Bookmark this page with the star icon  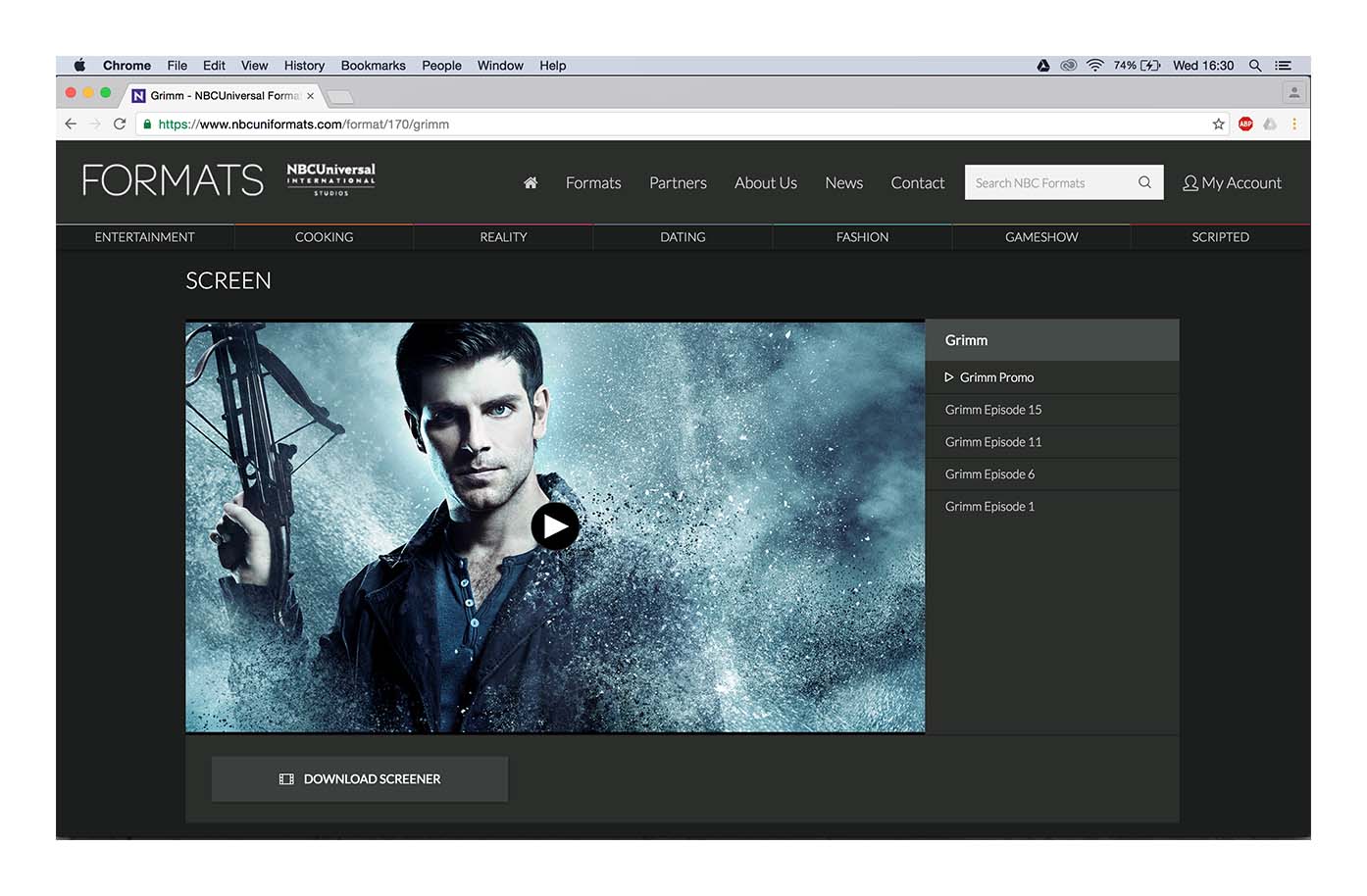(x=1218, y=124)
